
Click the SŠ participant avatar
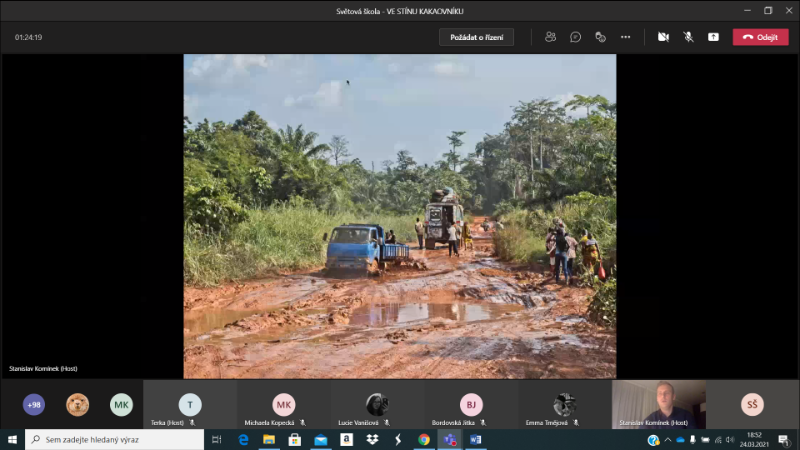[x=752, y=405]
